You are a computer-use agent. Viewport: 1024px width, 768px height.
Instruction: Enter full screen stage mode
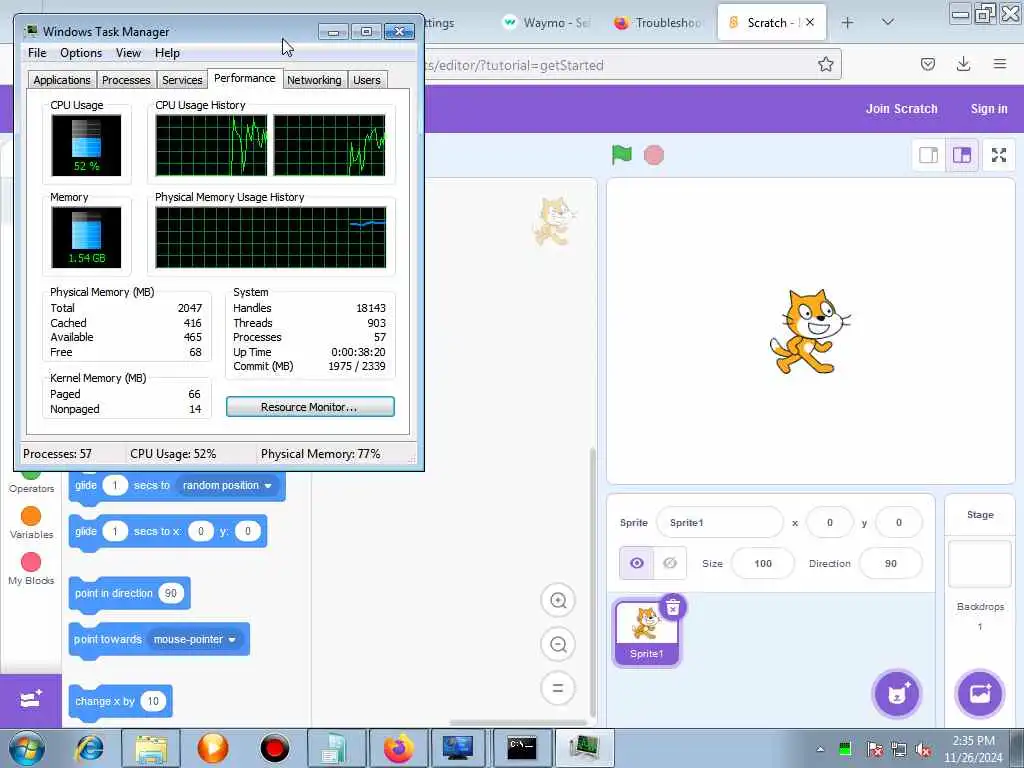[999, 155]
